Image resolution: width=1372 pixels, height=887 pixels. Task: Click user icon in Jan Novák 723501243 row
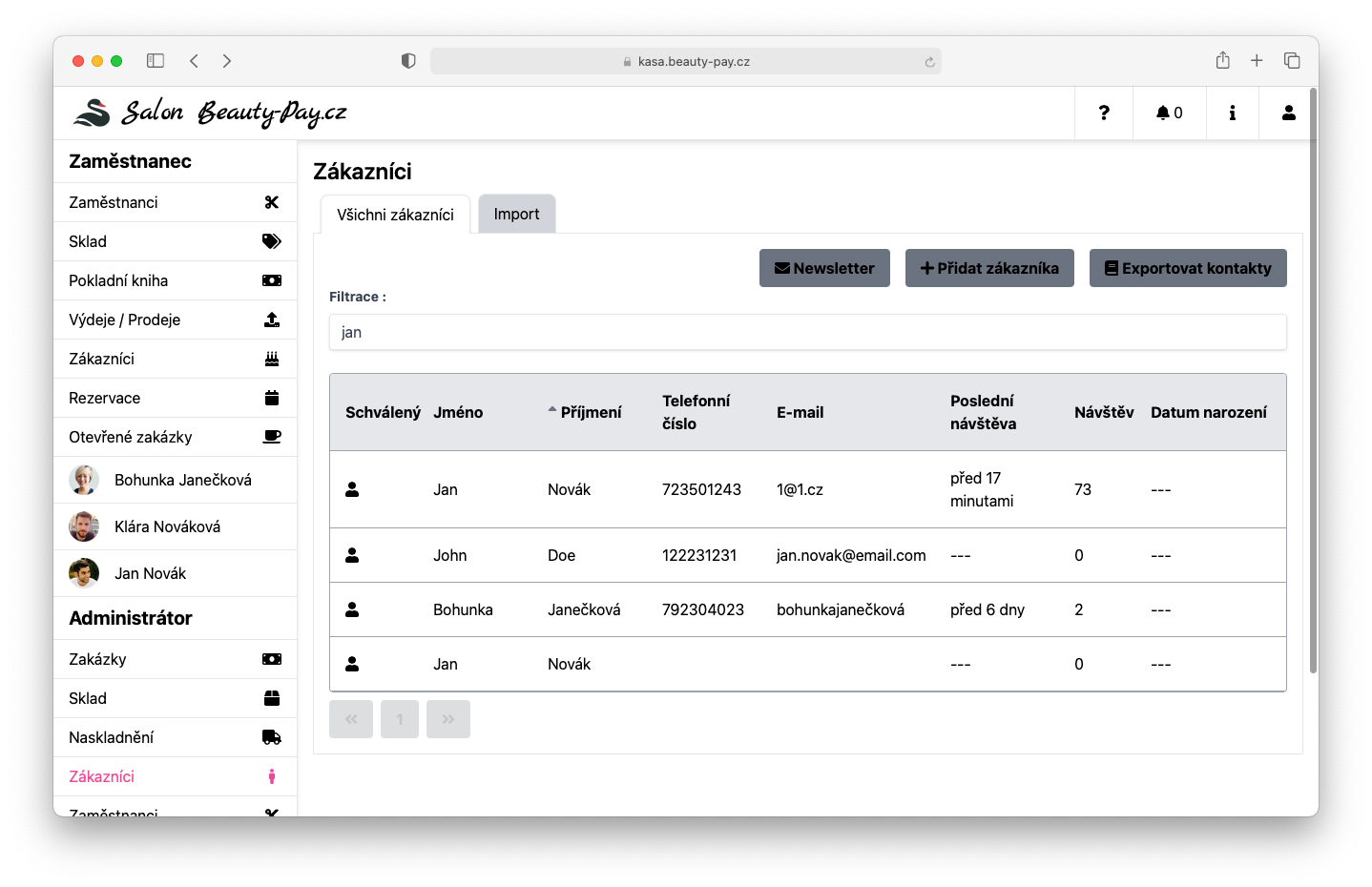[x=352, y=489]
